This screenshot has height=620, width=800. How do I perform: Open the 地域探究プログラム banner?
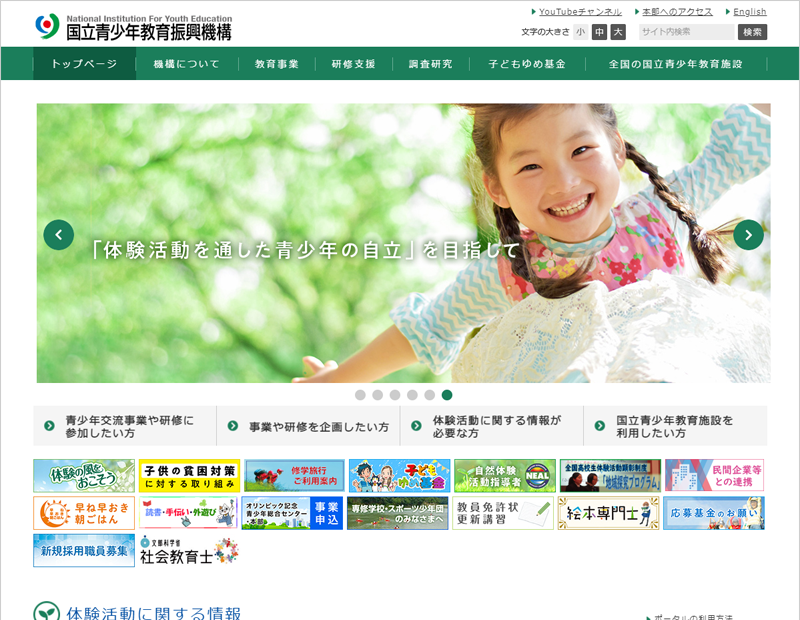[x=610, y=476]
